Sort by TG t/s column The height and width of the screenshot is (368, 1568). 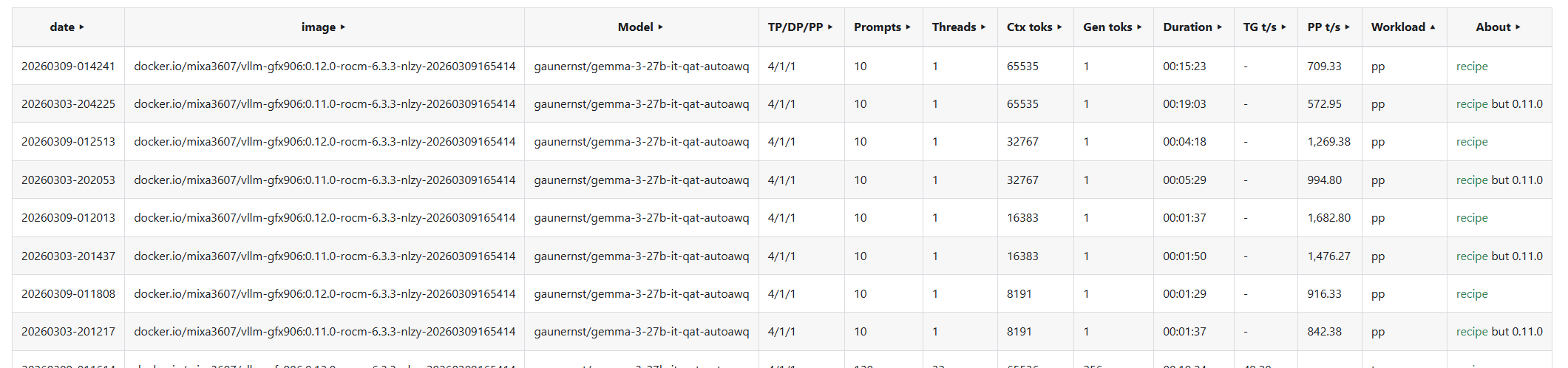click(x=1266, y=27)
